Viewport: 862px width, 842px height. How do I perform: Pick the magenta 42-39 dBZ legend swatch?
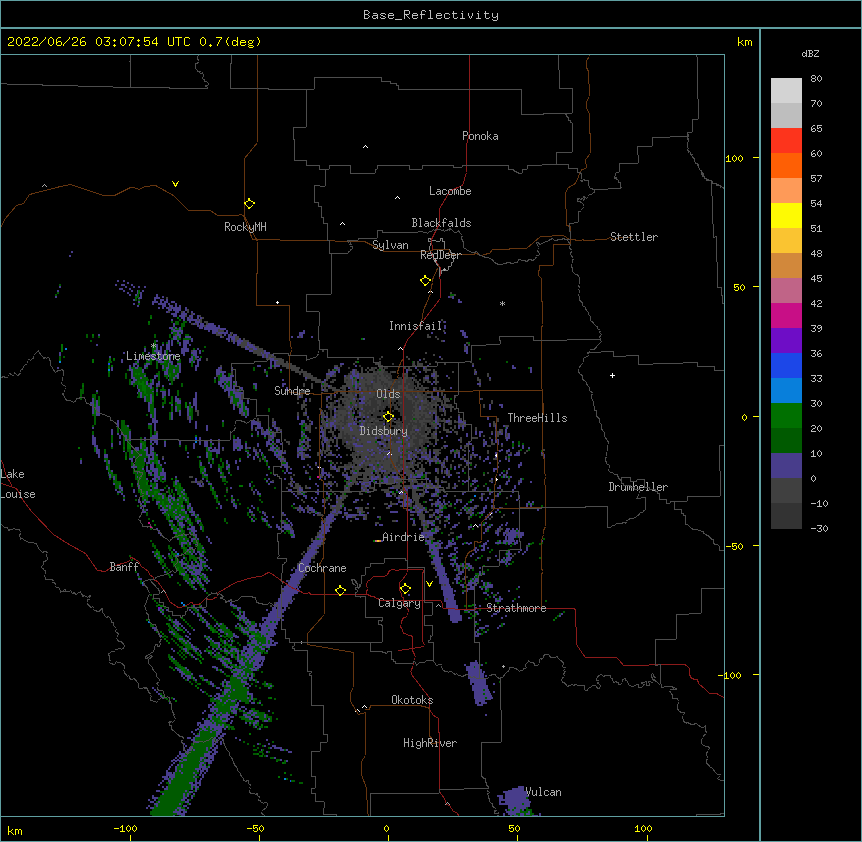tap(786, 315)
